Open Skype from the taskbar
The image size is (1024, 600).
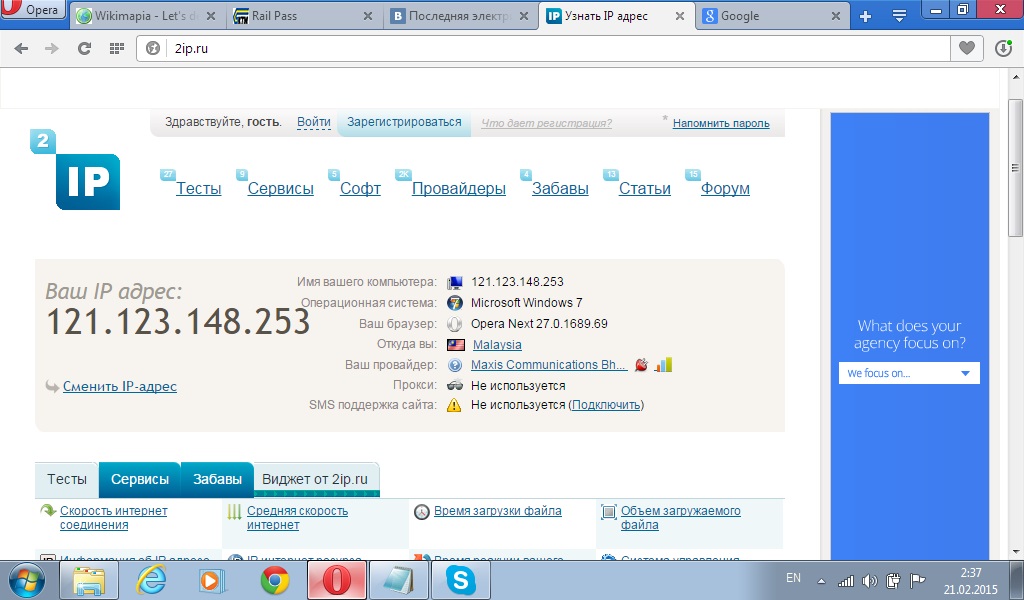461,579
